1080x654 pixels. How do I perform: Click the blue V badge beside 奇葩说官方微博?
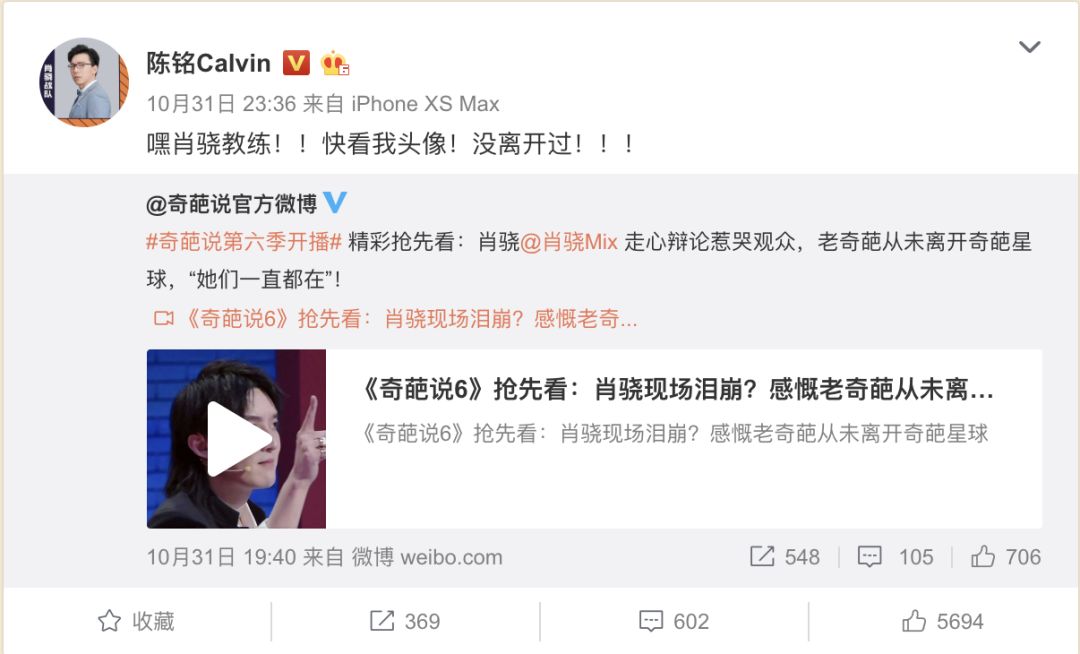pyautogui.click(x=335, y=202)
